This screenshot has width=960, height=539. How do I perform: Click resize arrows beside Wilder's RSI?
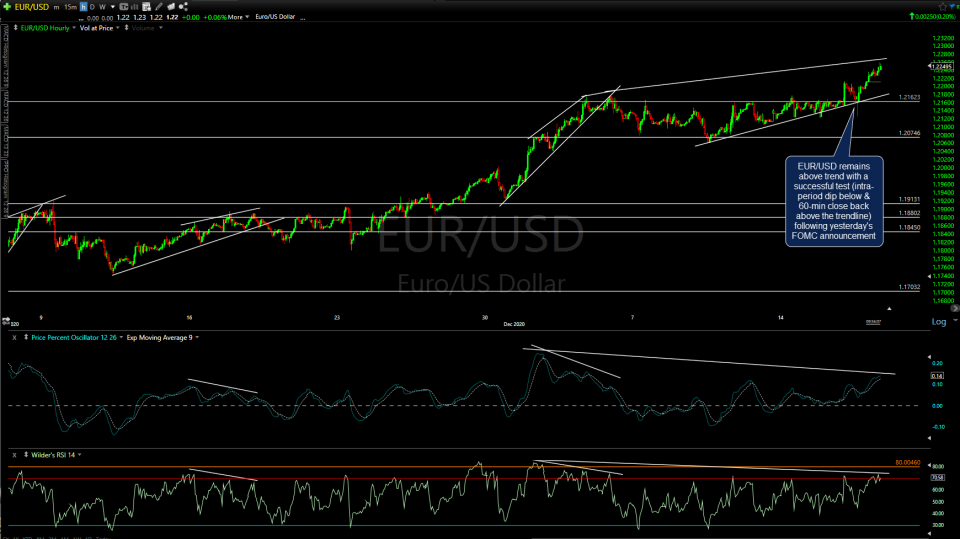[26, 455]
